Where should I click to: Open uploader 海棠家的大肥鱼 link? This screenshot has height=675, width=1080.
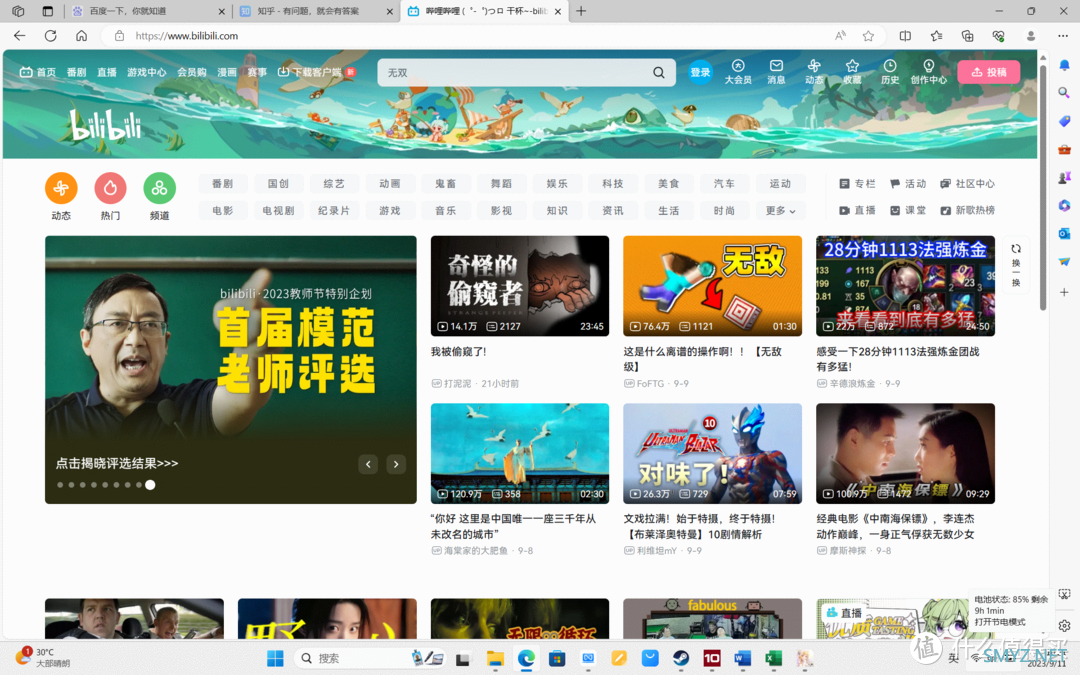[x=476, y=550]
